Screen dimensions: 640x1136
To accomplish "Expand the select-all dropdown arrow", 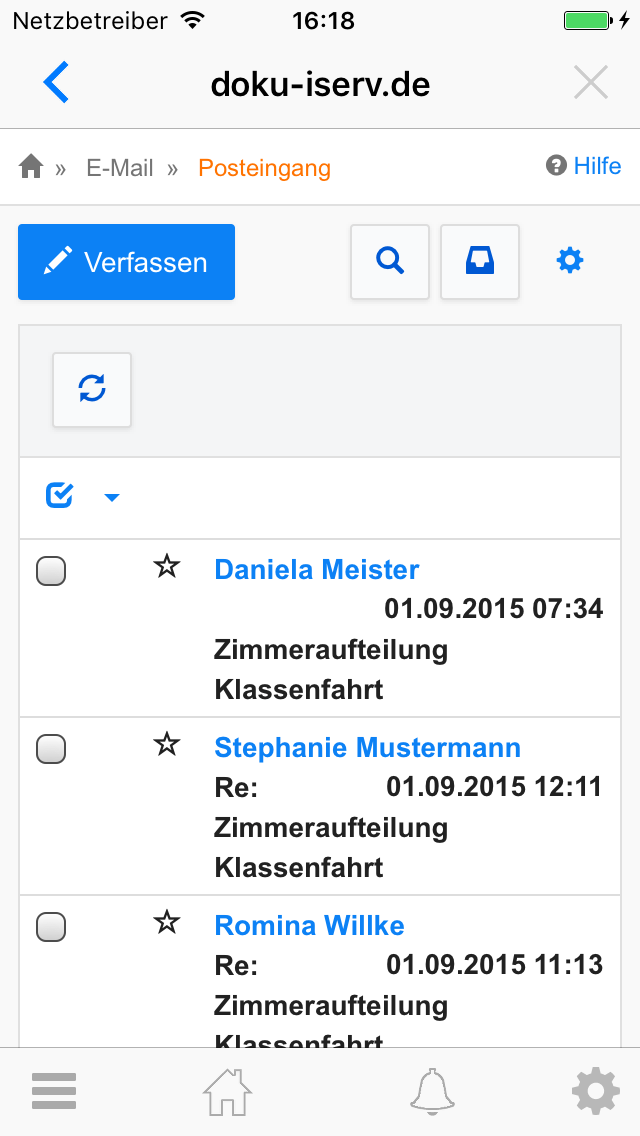I will point(112,497).
